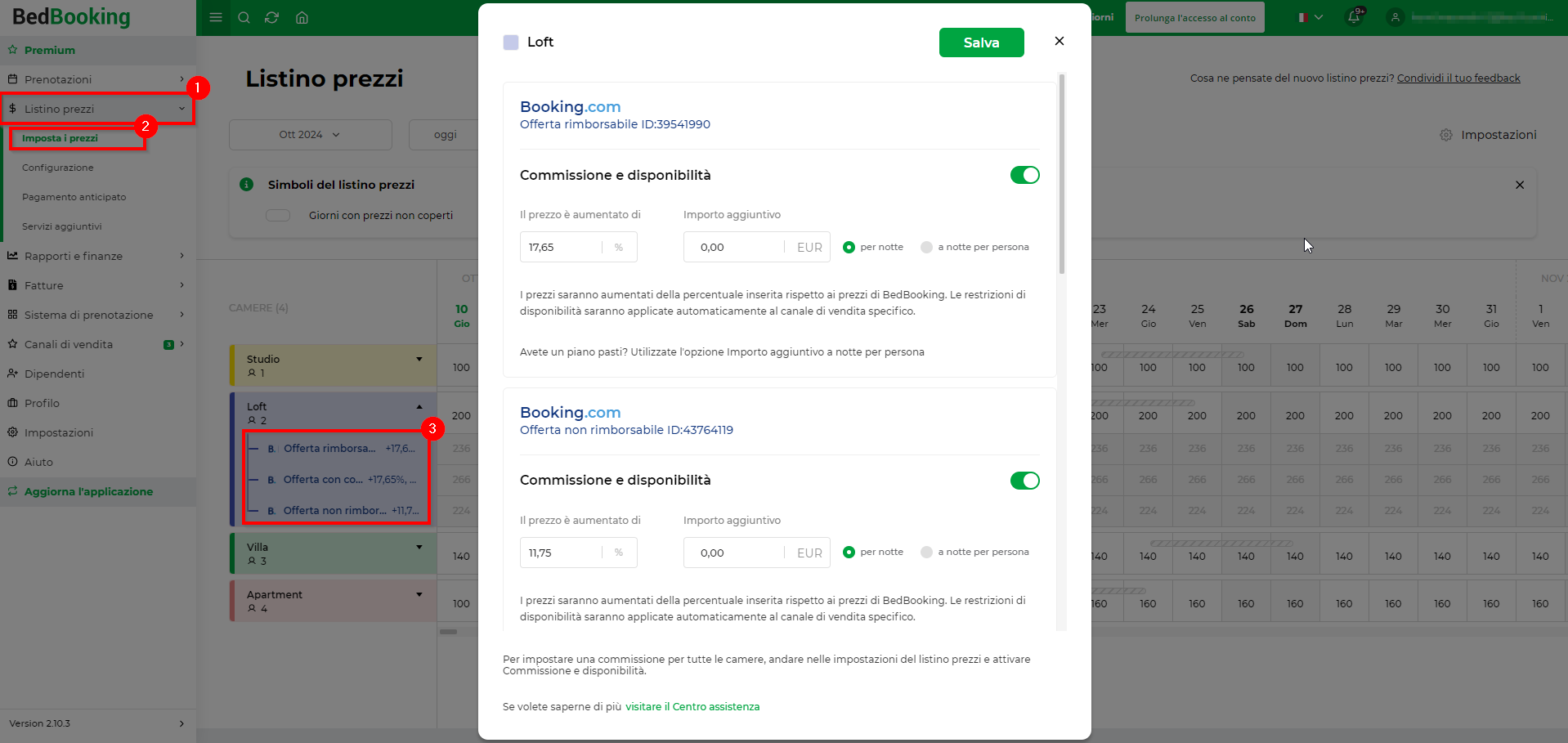The height and width of the screenshot is (743, 1568).
Task: Open 'Condividi il tuo feedback' link
Action: (1458, 78)
